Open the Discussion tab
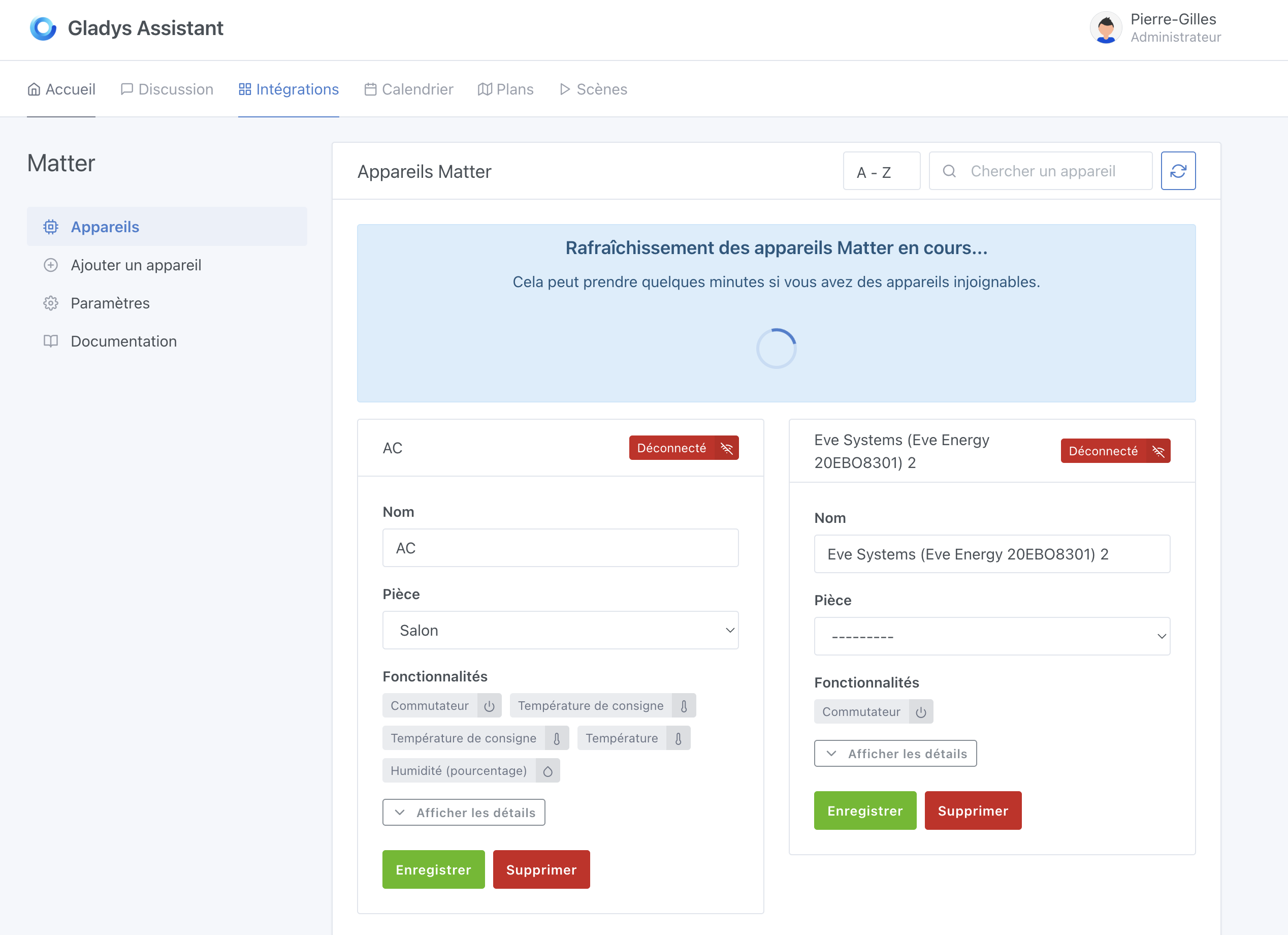Screen dimensions: 1288x935 point(167,89)
